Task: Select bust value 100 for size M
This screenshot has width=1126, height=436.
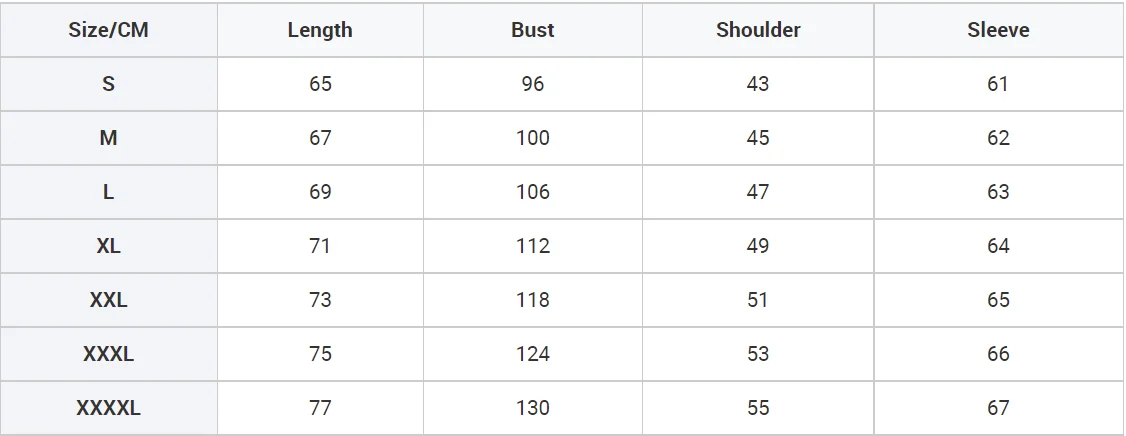Action: [532, 138]
